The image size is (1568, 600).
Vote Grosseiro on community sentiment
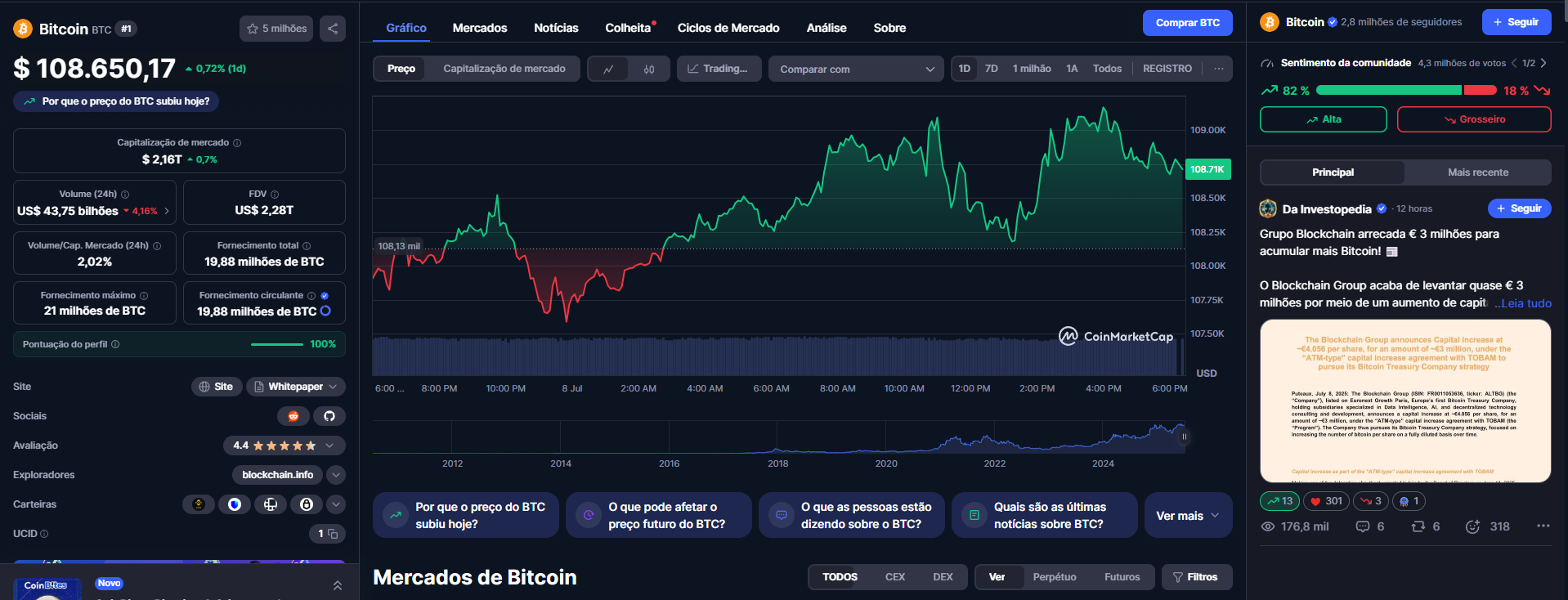pos(1474,119)
